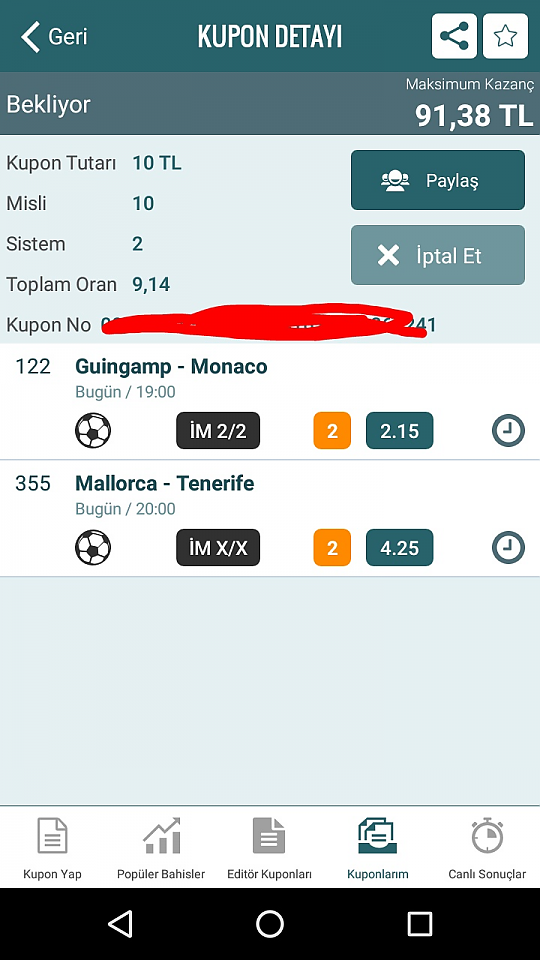Tap the clock icon on the Guingamp - Monaco row
The width and height of the screenshot is (540, 960).
tap(508, 430)
